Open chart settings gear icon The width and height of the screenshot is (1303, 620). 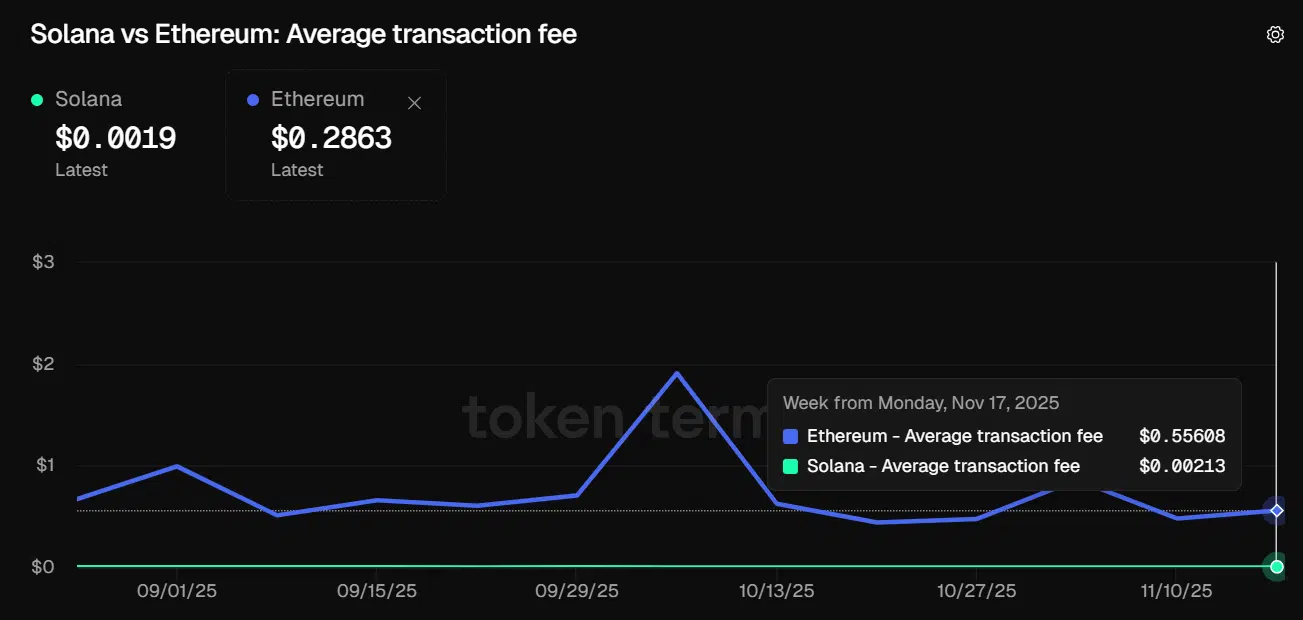tap(1275, 34)
